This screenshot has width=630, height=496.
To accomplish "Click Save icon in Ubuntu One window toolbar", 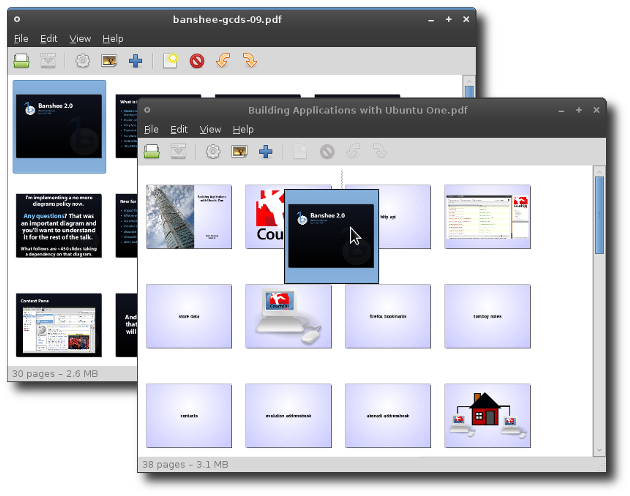I will 152,152.
